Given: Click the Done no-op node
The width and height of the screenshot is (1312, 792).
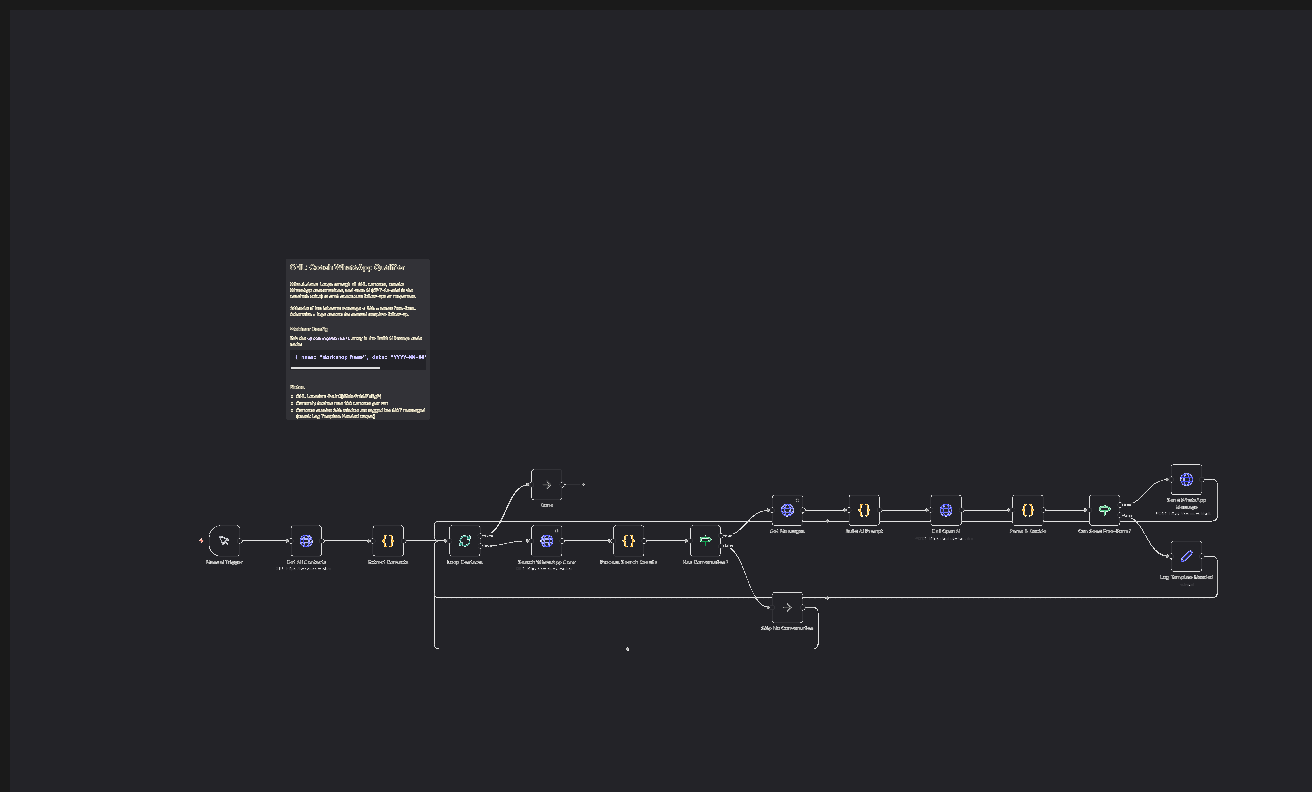Looking at the screenshot, I should (x=546, y=485).
